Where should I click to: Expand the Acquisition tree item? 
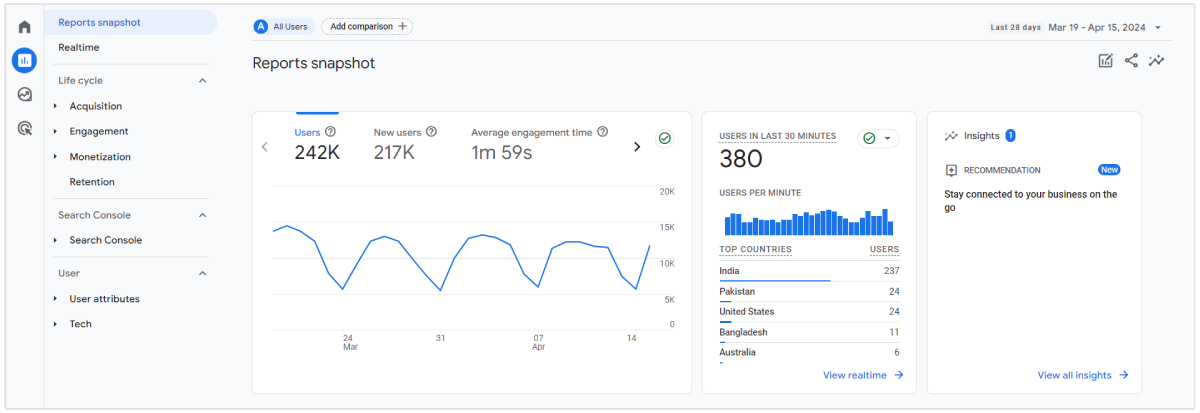point(56,106)
